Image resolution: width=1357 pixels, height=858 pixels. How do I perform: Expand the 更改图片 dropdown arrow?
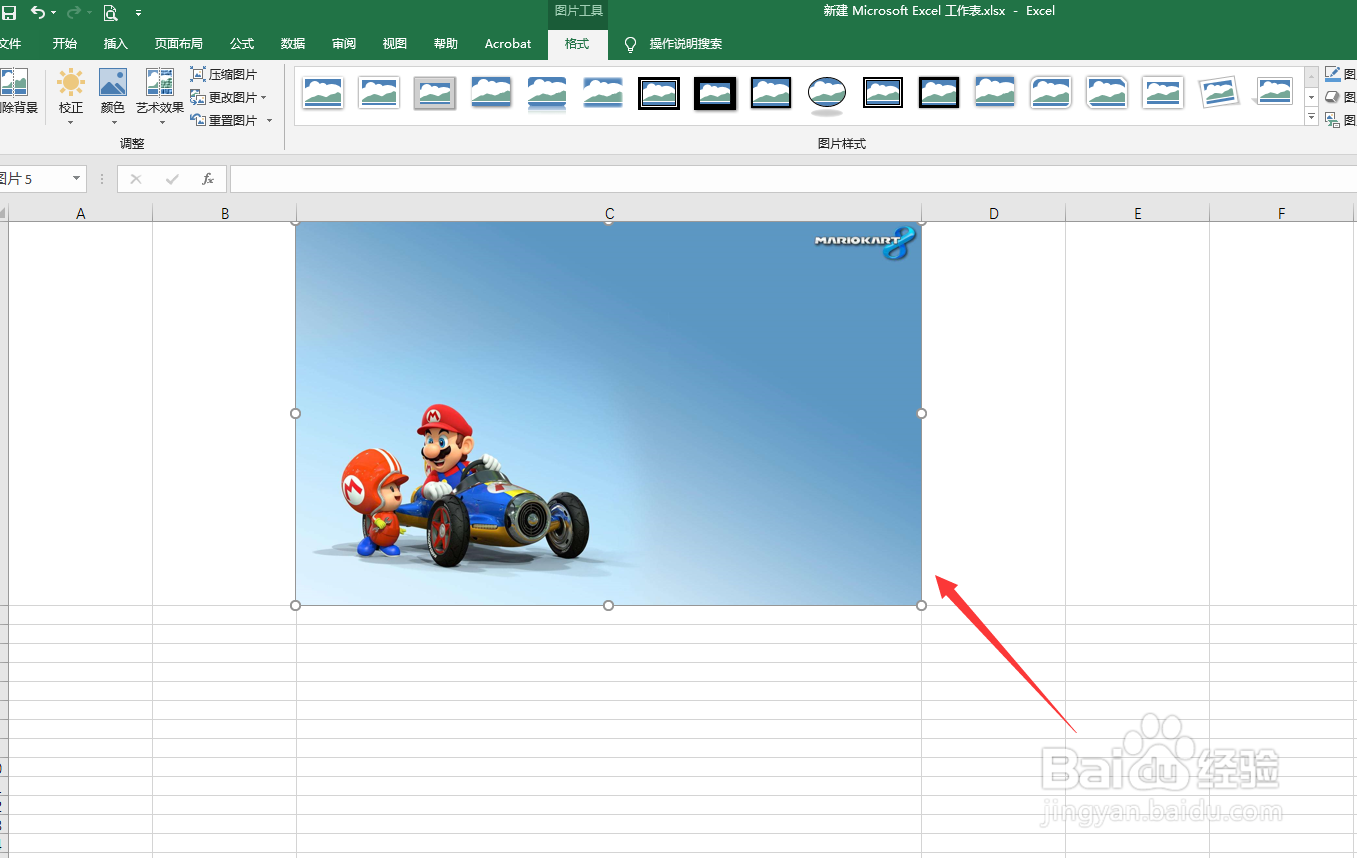pos(264,98)
